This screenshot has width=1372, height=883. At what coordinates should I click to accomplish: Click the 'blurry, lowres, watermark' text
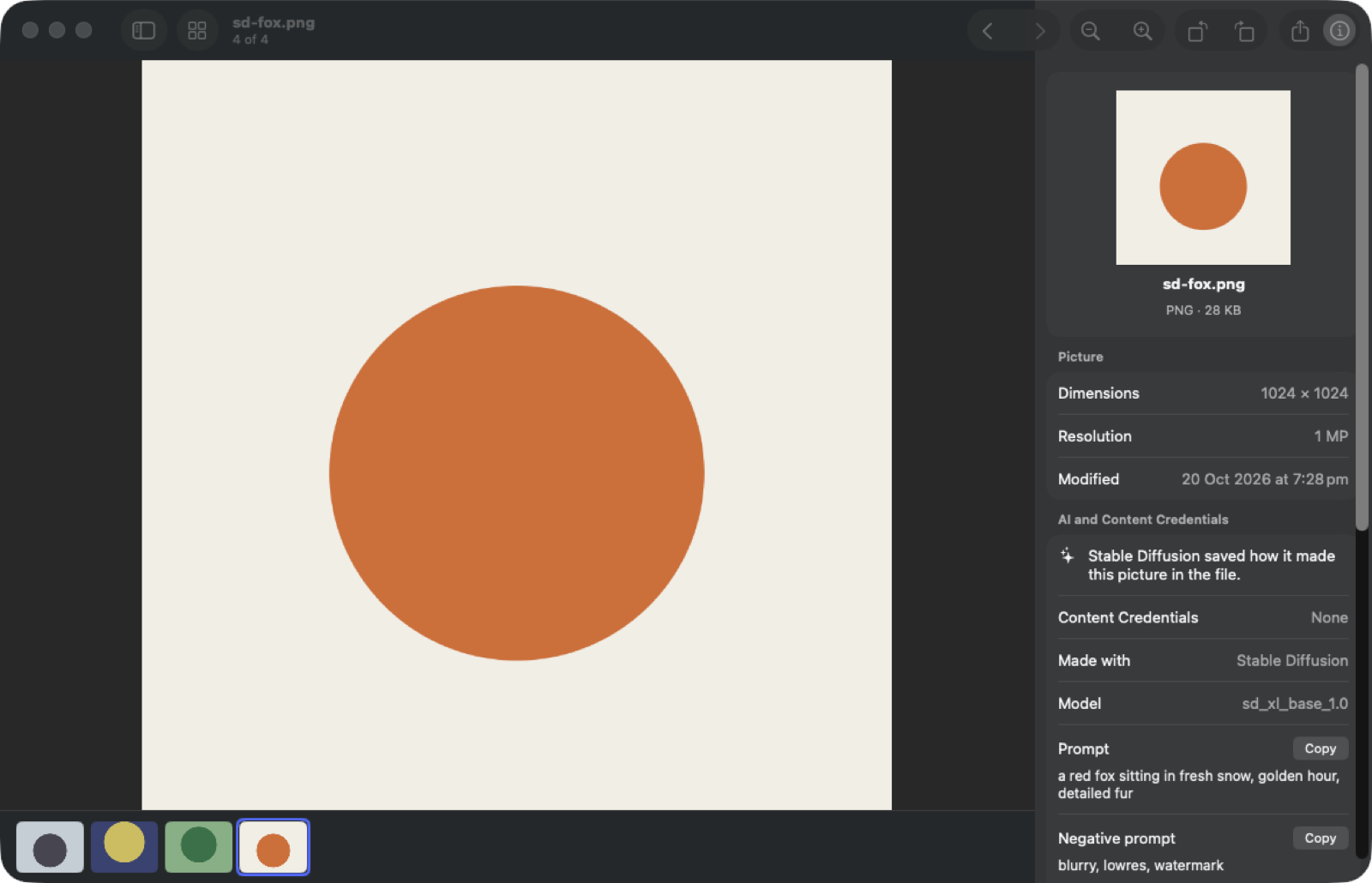pos(1140,865)
